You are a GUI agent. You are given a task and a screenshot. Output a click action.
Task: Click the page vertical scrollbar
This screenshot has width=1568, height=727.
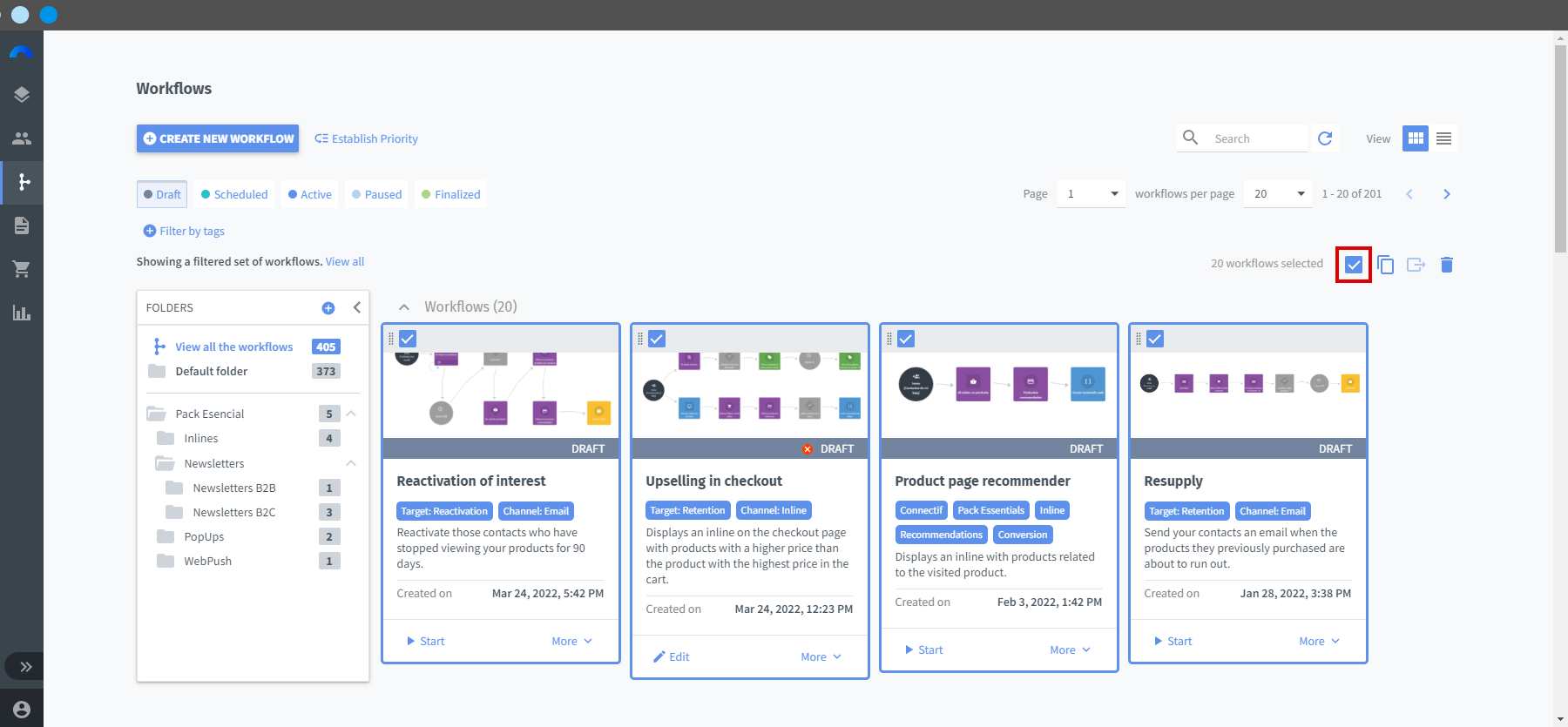(1560, 148)
